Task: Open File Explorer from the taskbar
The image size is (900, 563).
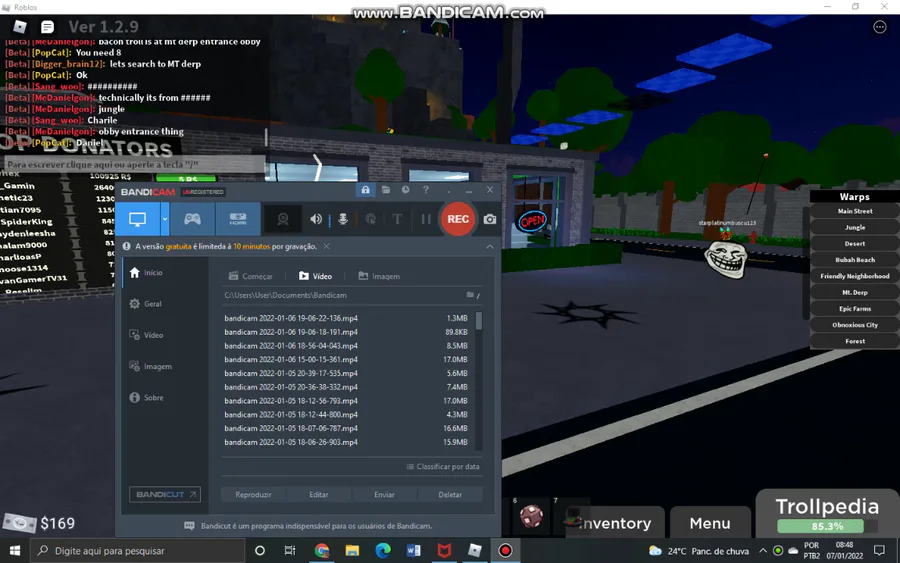Action: (x=352, y=550)
